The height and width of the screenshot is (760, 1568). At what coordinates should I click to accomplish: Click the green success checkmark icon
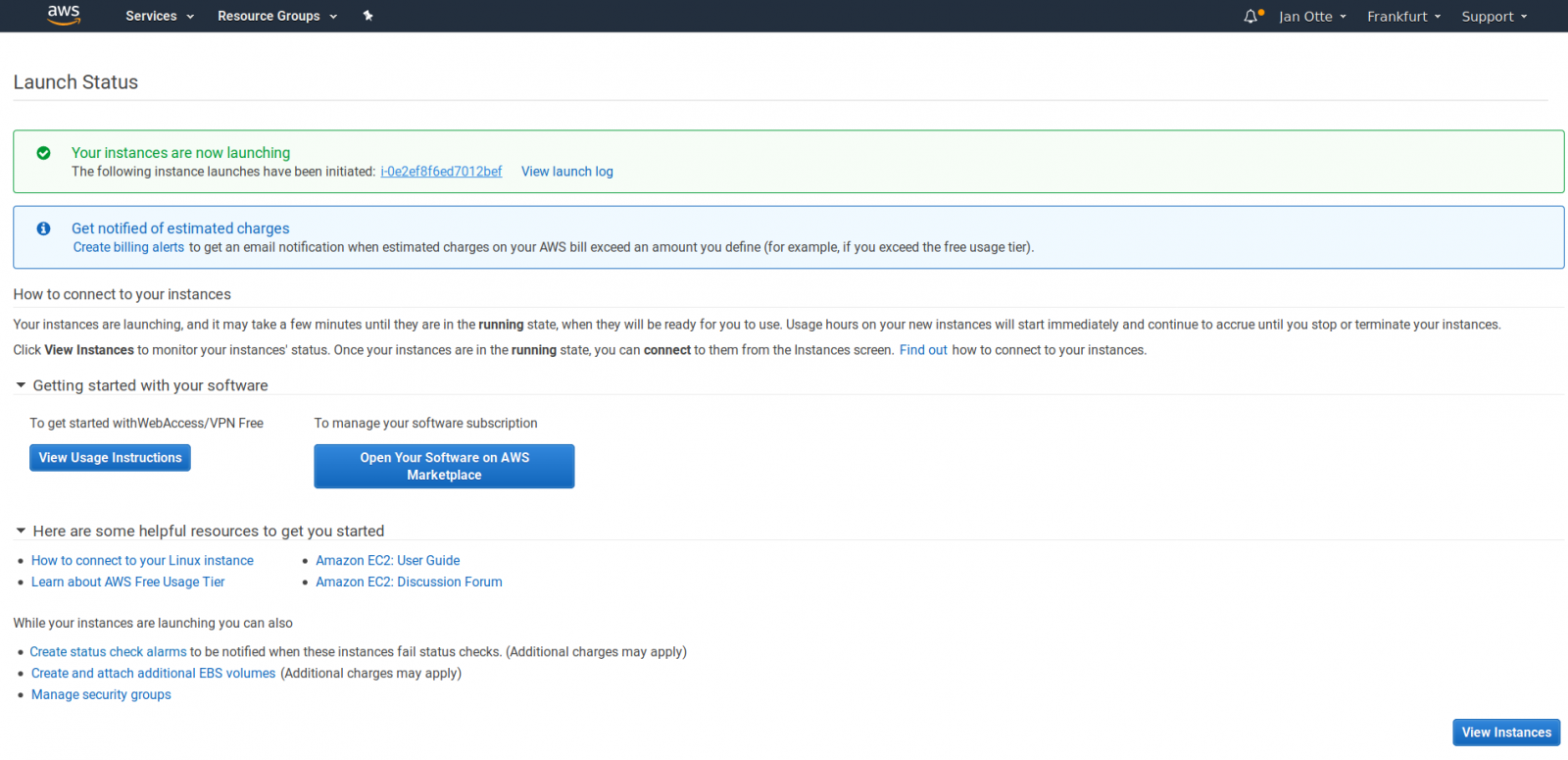(44, 153)
